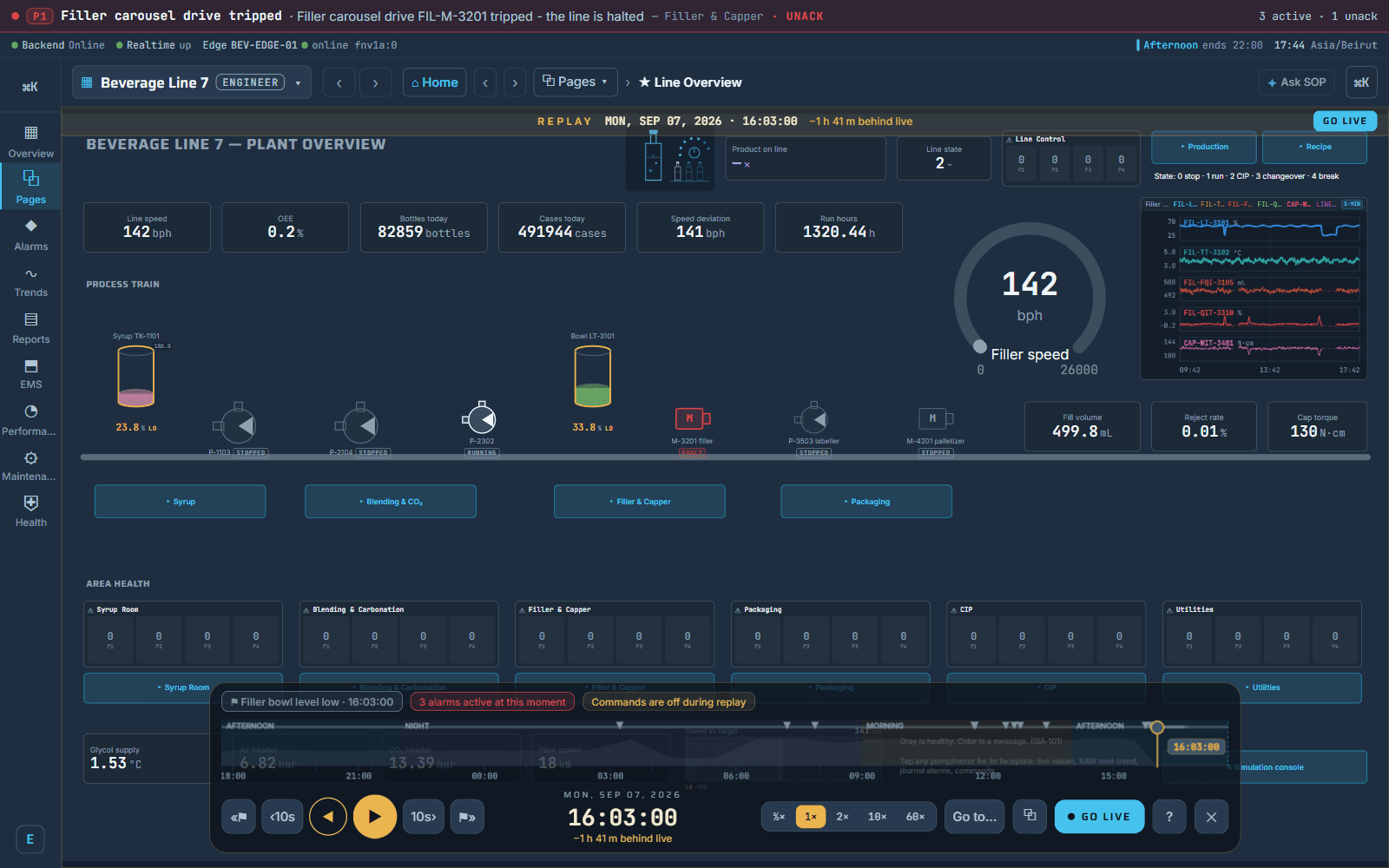The height and width of the screenshot is (868, 1389).
Task: Click the Ask SOP button
Action: [1297, 82]
